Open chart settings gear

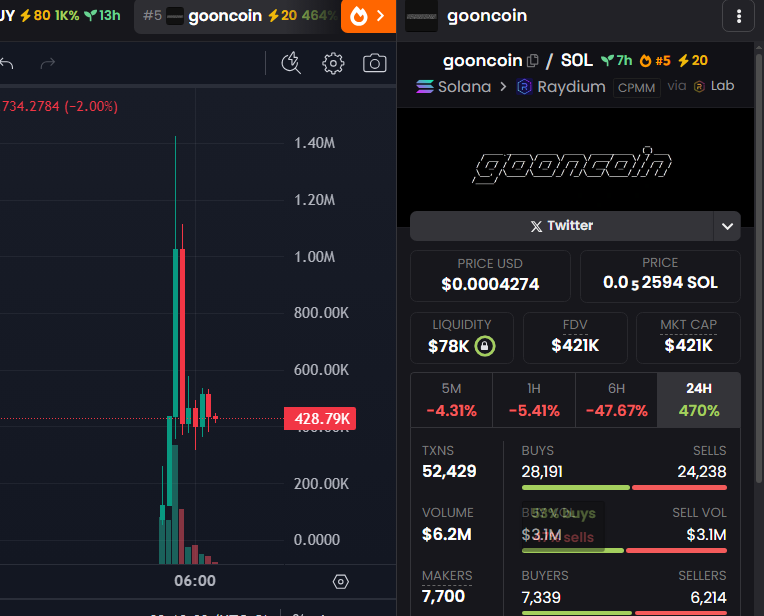[333, 63]
